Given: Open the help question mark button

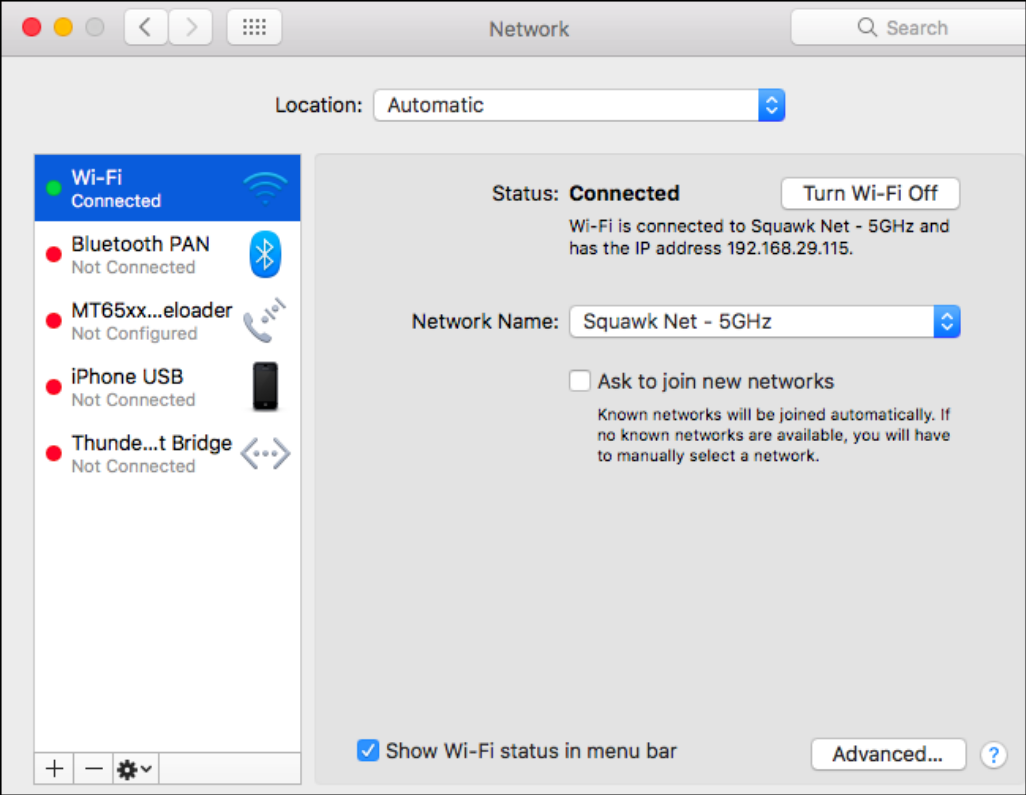Looking at the screenshot, I should tap(993, 755).
